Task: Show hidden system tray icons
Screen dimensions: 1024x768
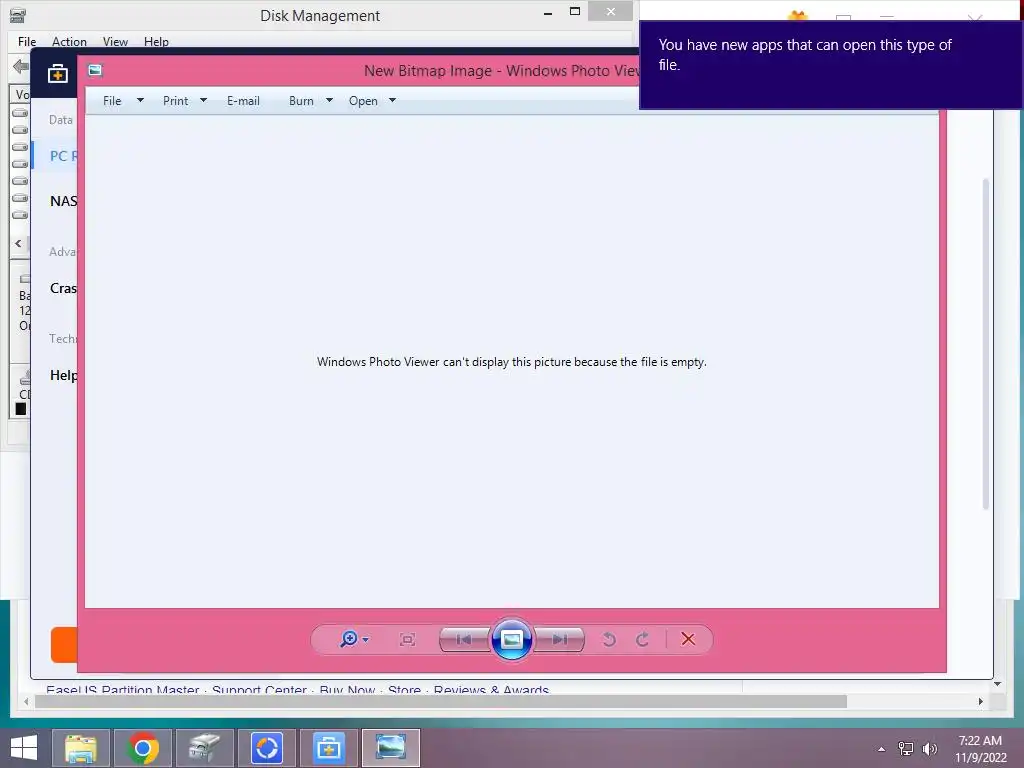Action: pos(881,749)
